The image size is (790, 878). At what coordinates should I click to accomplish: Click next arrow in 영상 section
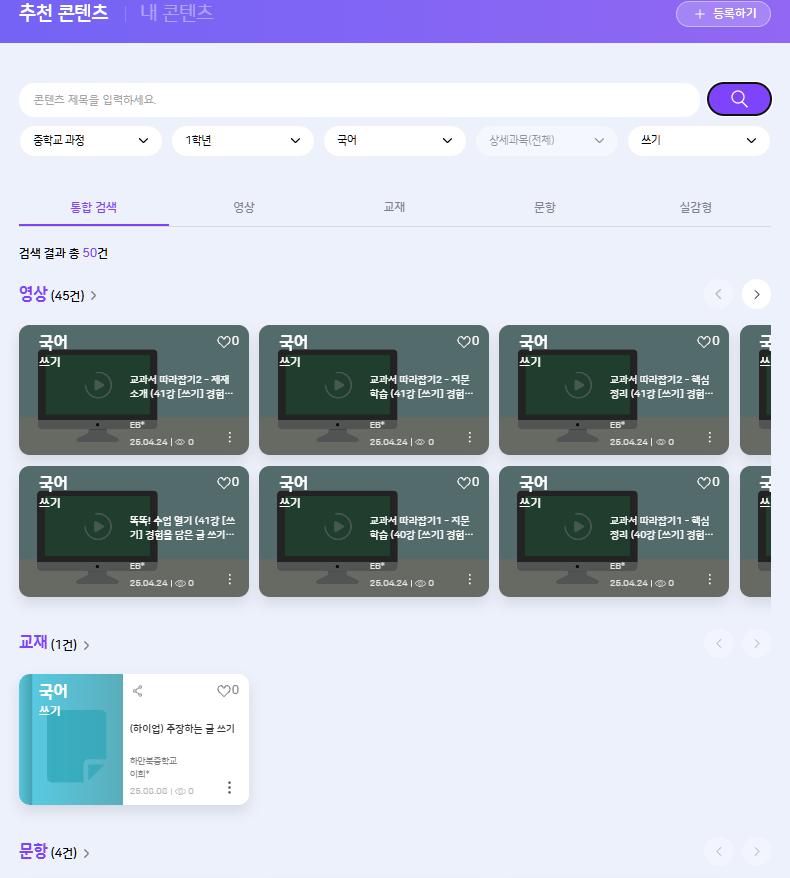[756, 294]
